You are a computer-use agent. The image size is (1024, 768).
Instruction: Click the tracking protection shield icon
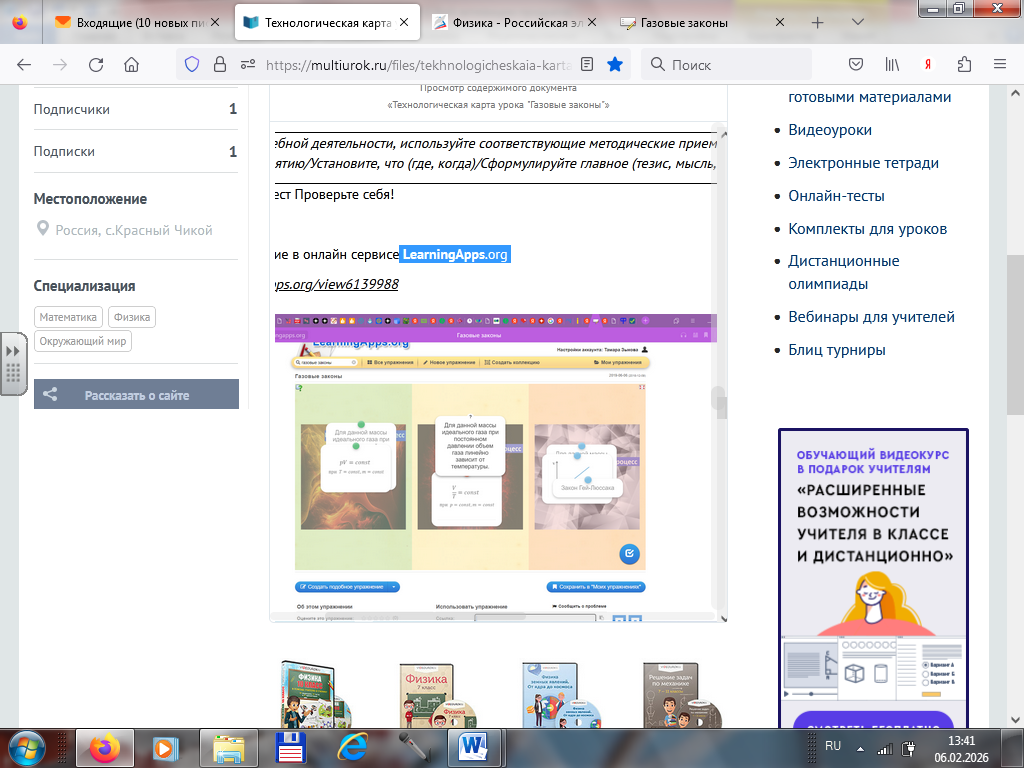pyautogui.click(x=192, y=64)
